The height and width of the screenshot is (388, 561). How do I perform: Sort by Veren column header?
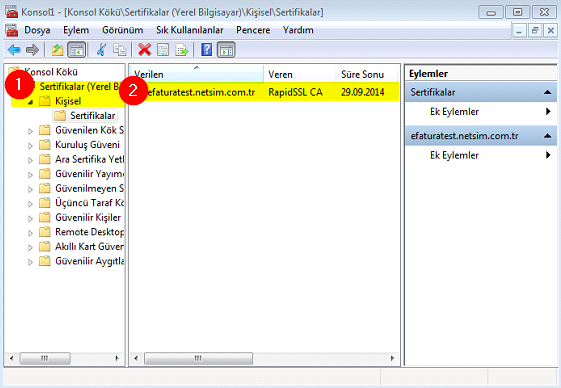[x=300, y=74]
